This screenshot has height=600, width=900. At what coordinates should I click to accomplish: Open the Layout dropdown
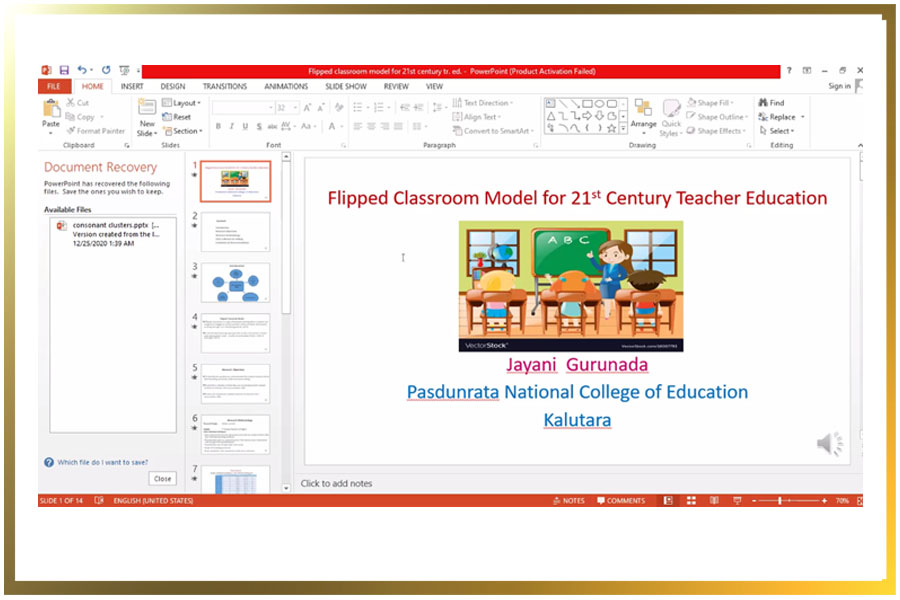(181, 103)
